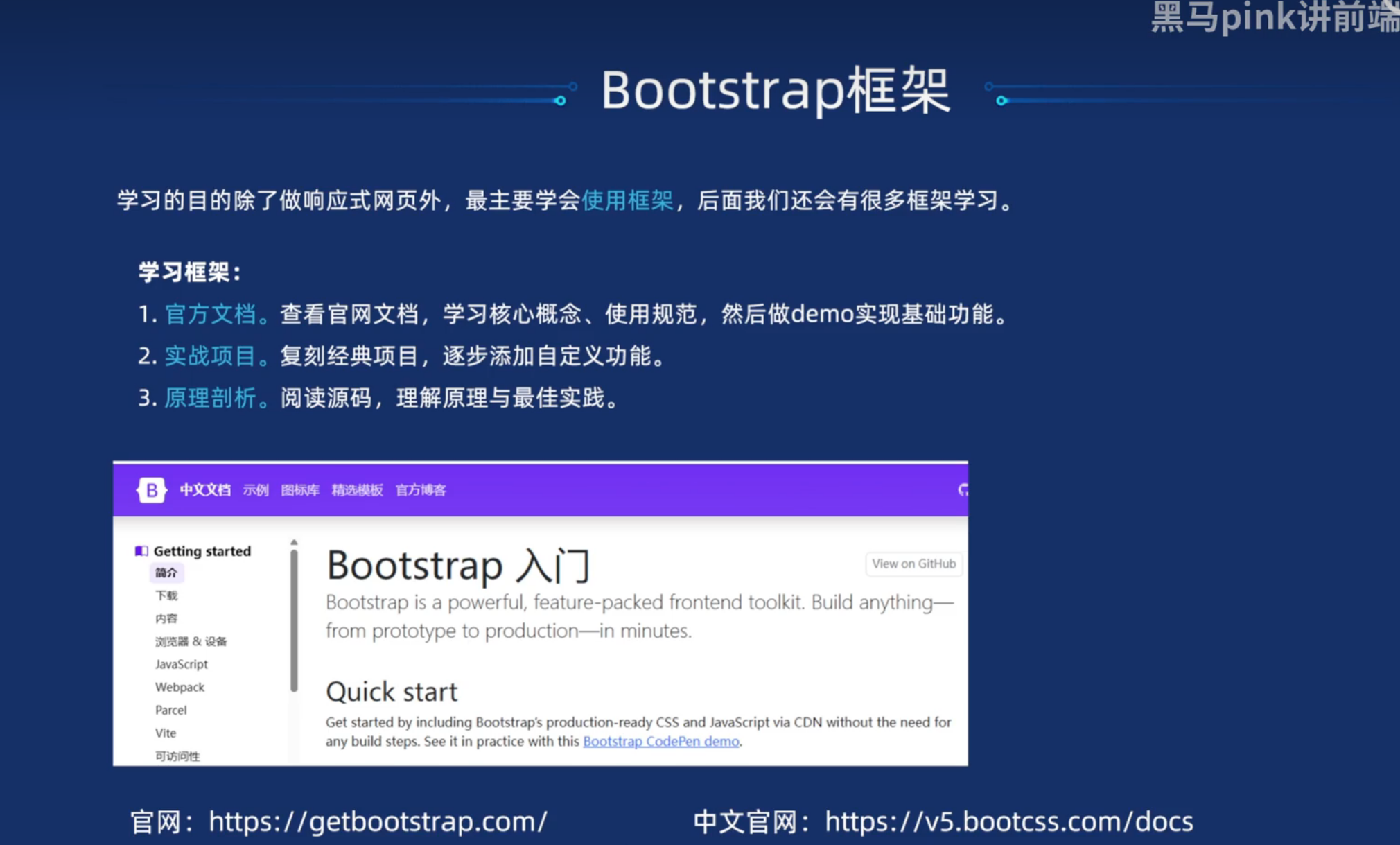Open the 官方博客 nav item
Viewport: 1400px width, 845px height.
click(421, 490)
